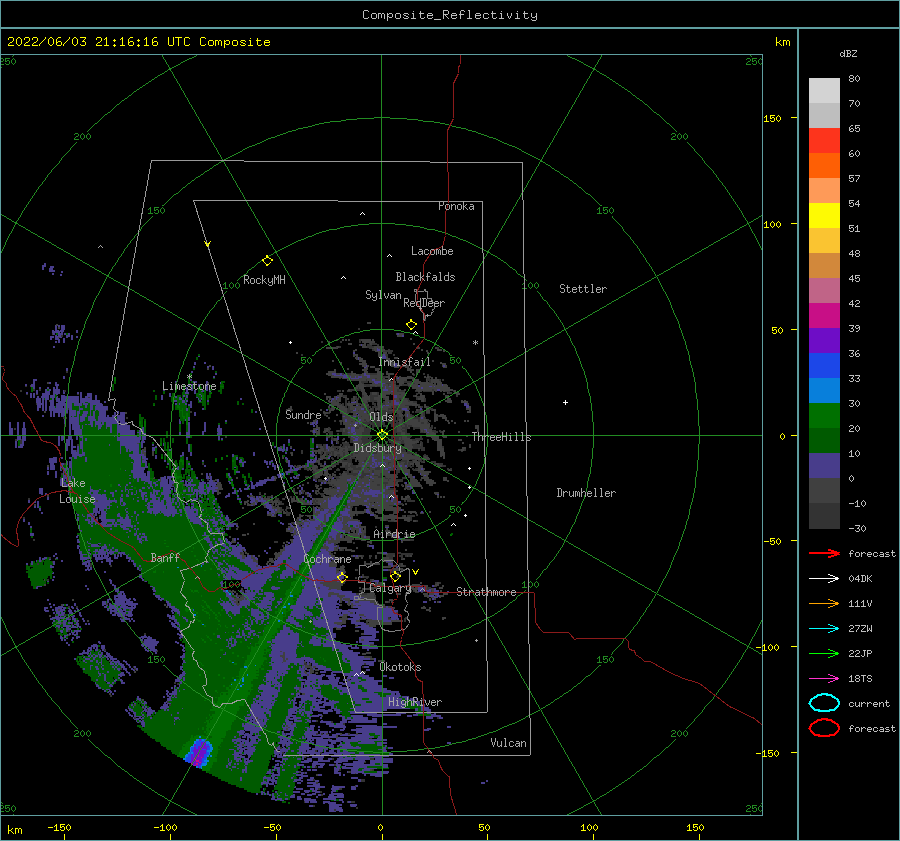The image size is (900, 841).
Task: Click the Sylvan label
Action: pos(383,295)
